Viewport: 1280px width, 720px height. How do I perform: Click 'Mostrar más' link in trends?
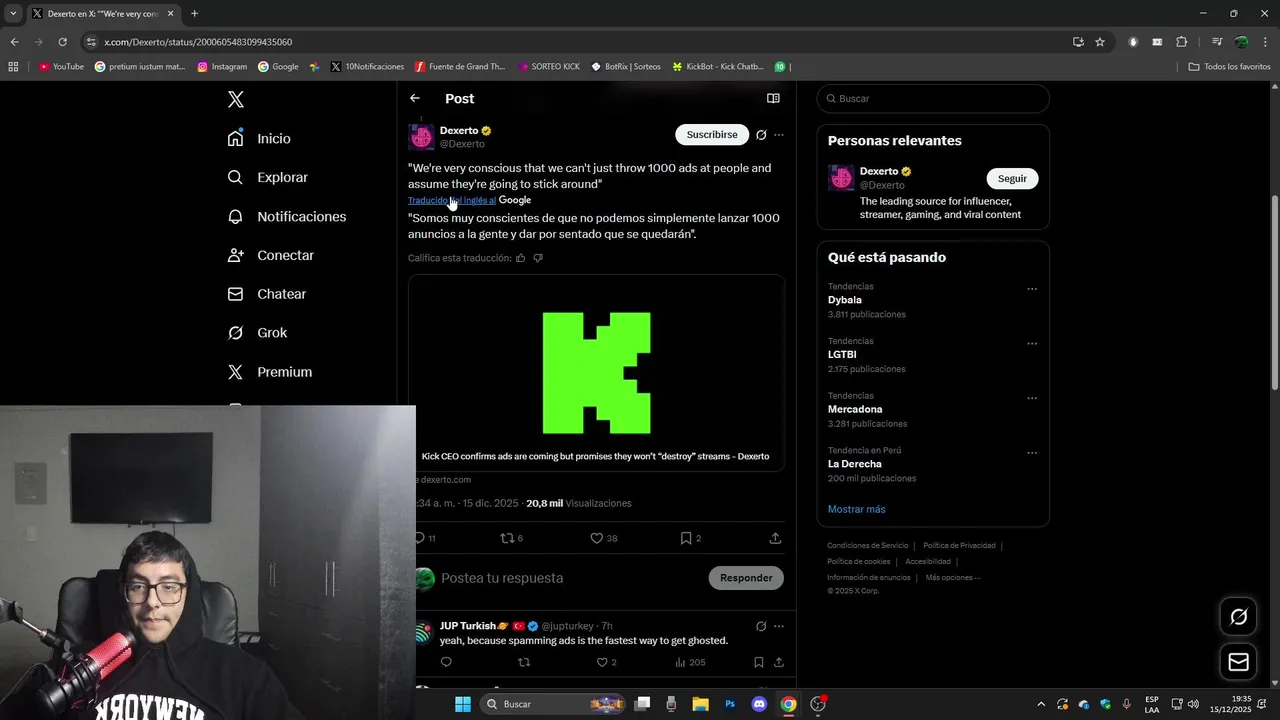pos(856,509)
